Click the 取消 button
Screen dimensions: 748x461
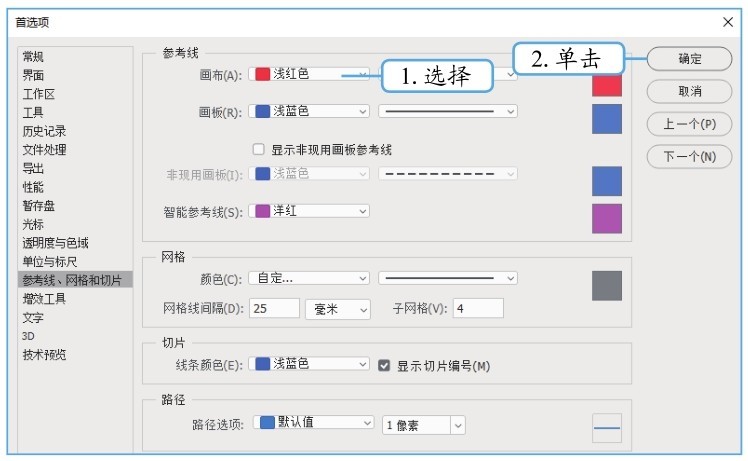pos(689,91)
